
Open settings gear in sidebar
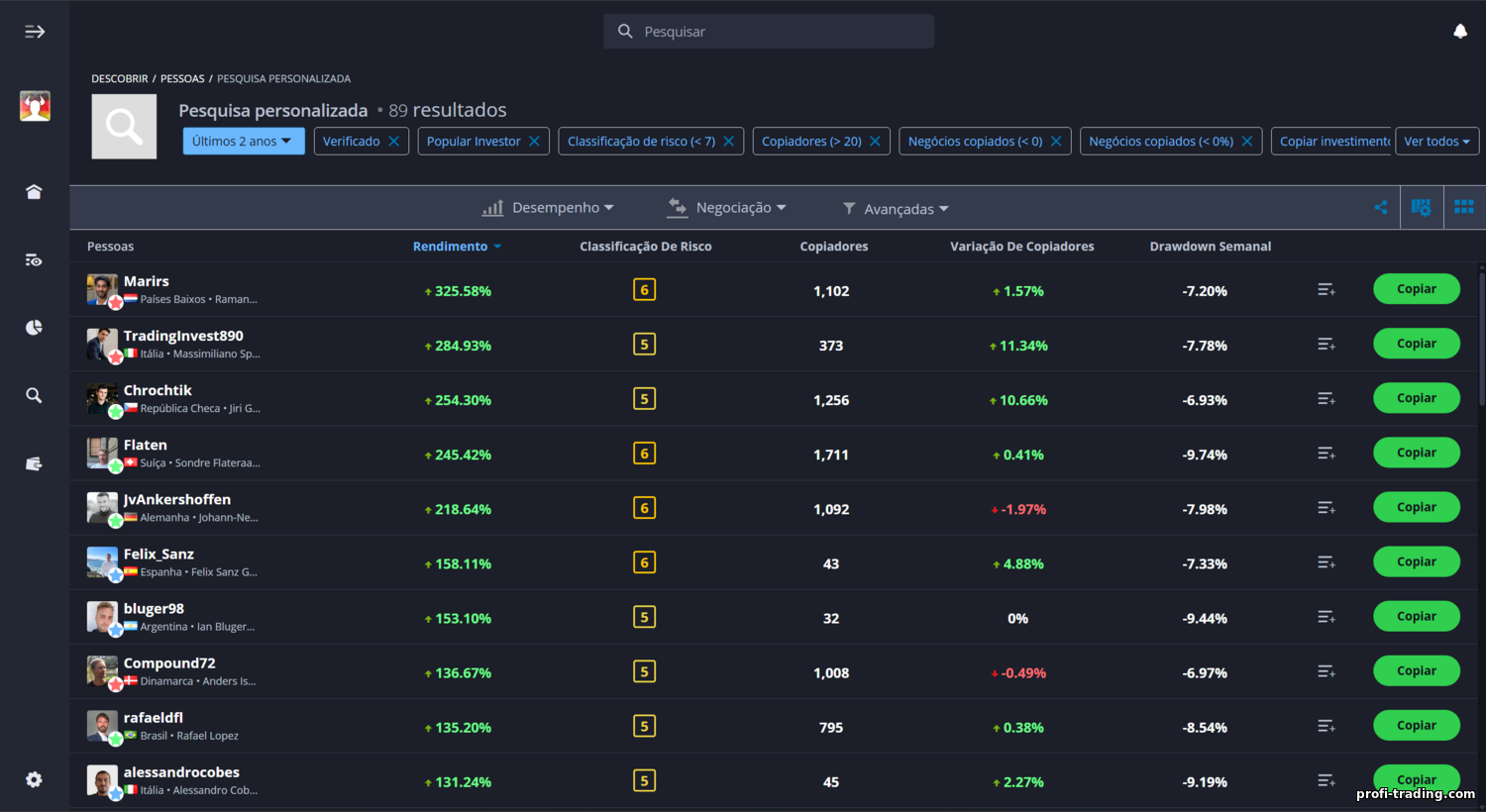pos(34,779)
